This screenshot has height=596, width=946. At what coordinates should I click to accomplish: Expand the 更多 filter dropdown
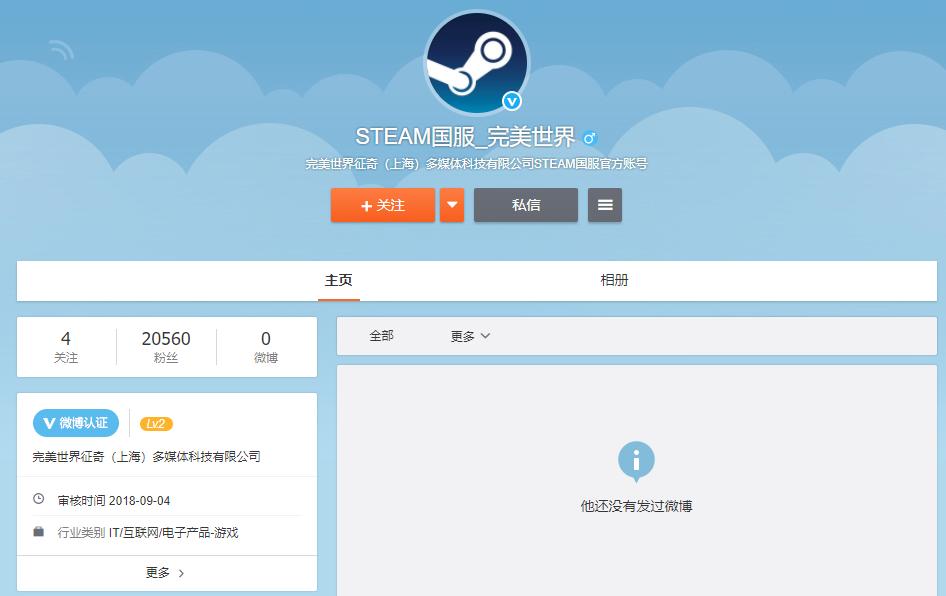[x=470, y=336]
